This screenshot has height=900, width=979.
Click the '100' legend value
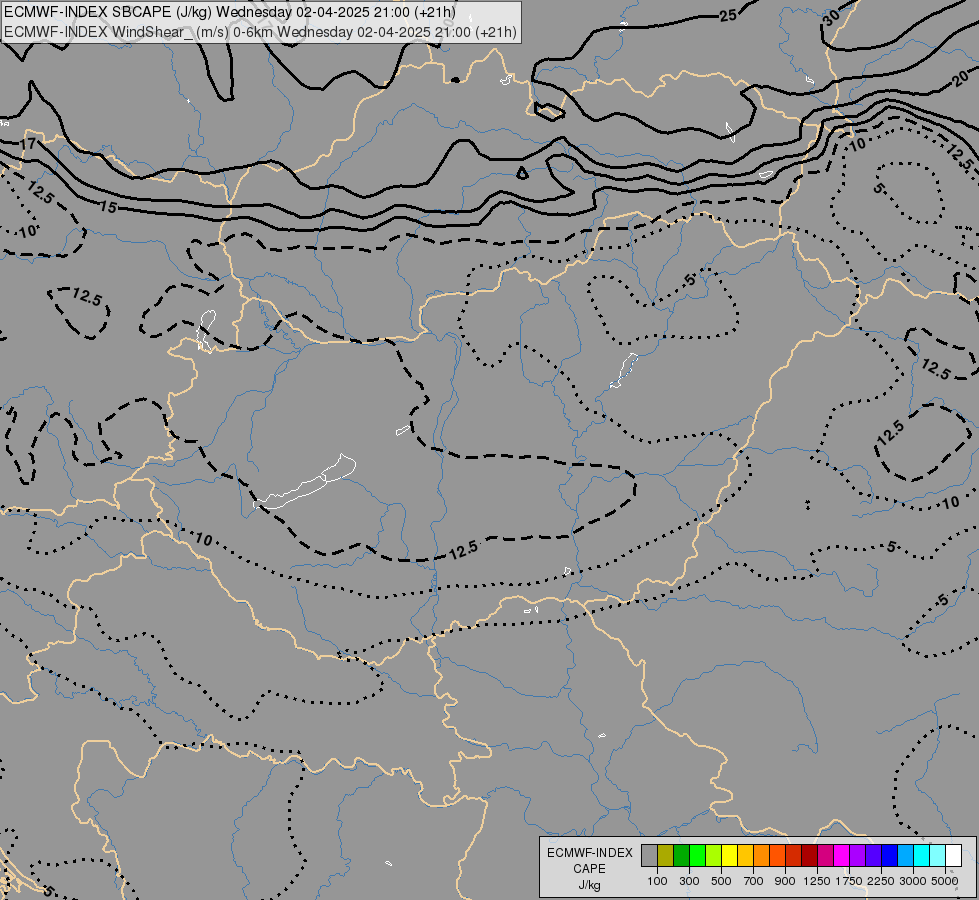pyautogui.click(x=657, y=881)
